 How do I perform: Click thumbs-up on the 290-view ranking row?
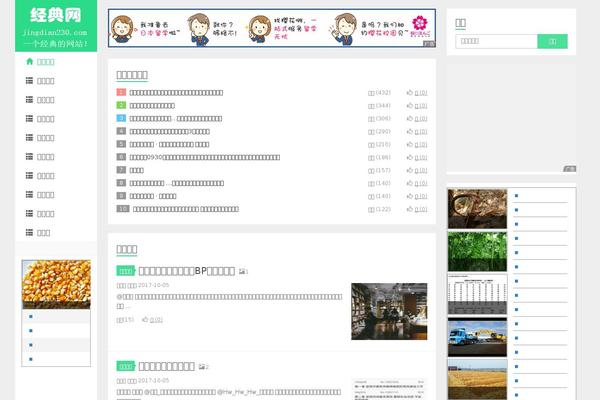tap(417, 132)
